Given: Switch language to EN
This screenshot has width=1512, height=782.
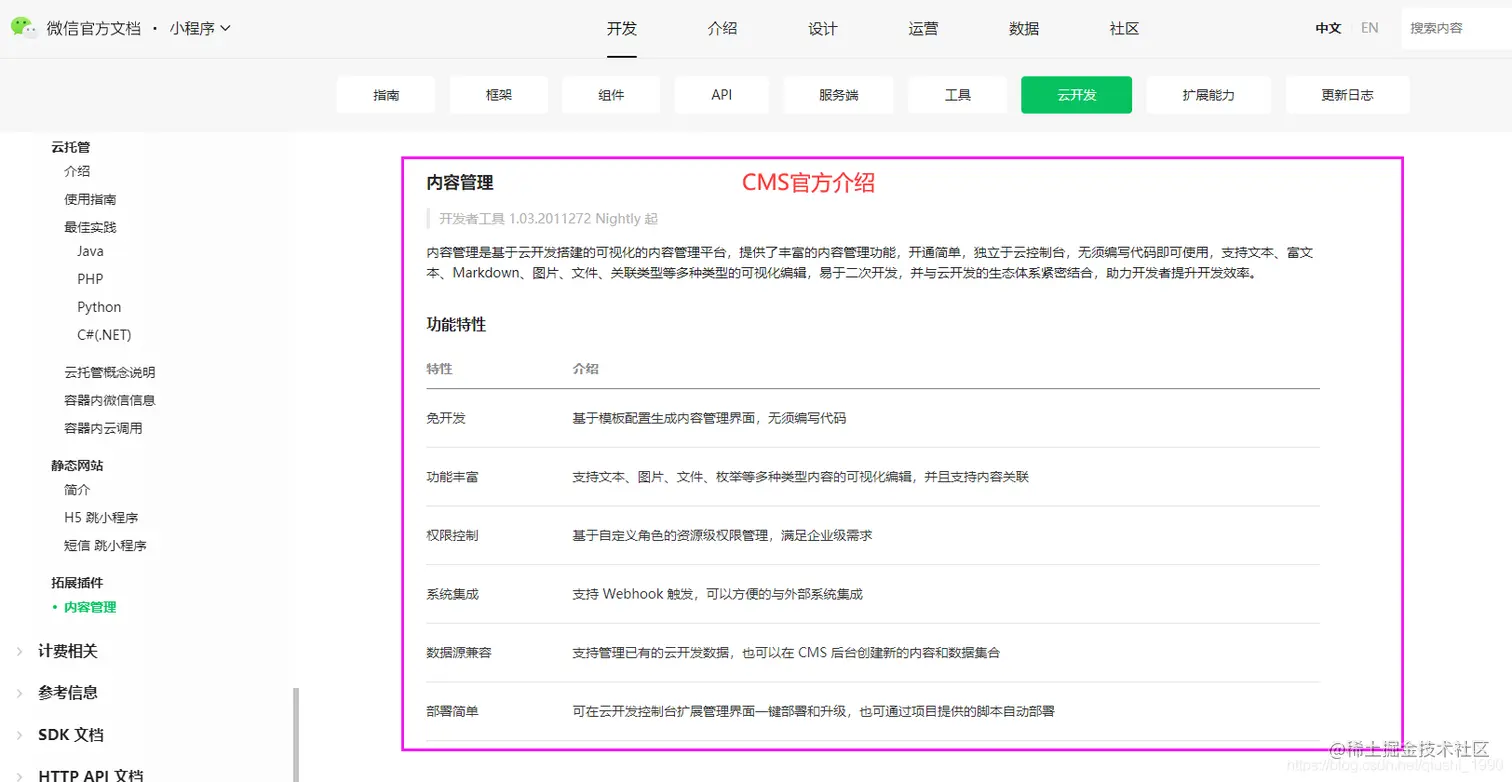Looking at the screenshot, I should (1370, 28).
